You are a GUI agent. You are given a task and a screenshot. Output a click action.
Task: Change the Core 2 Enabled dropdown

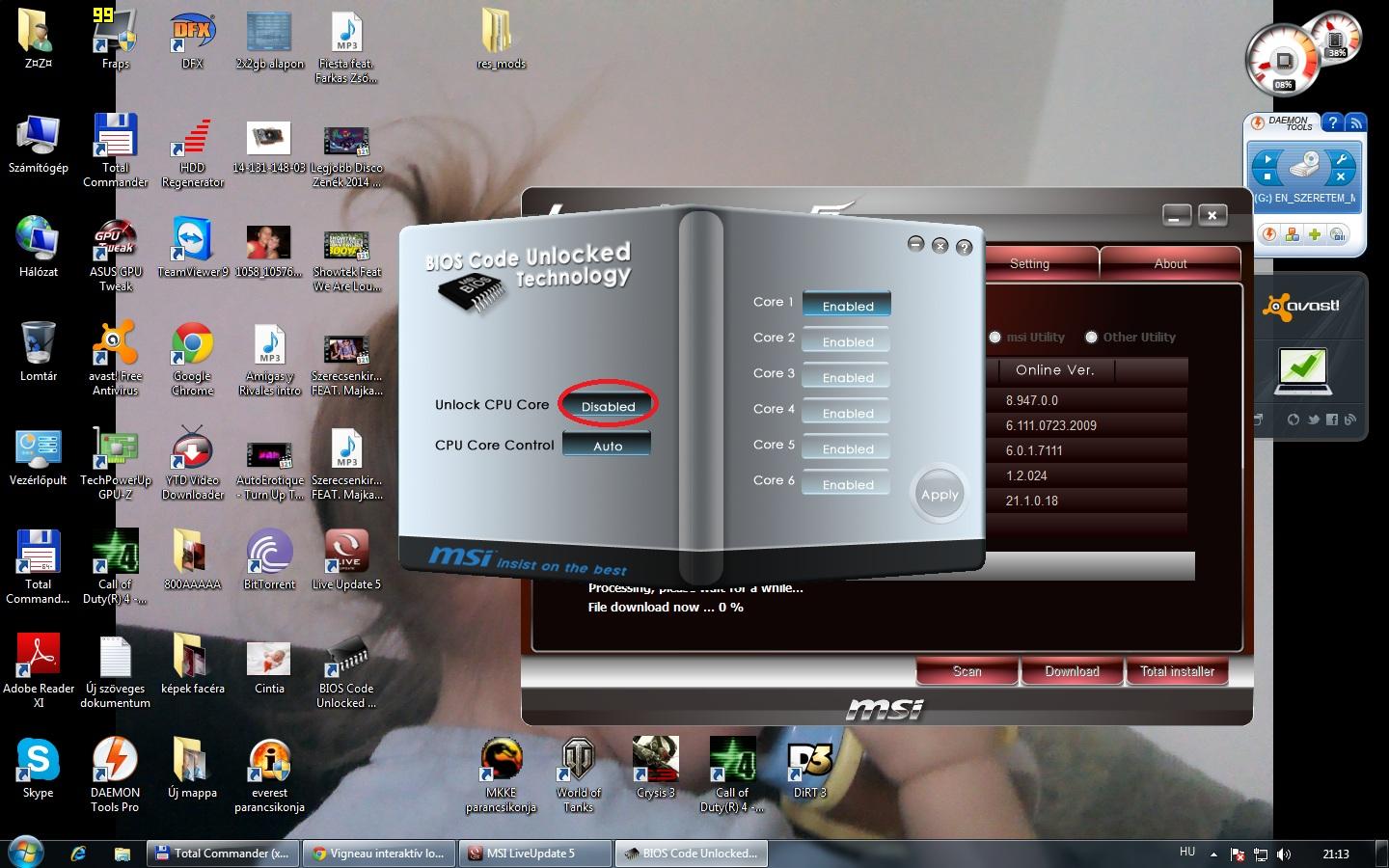pos(847,340)
